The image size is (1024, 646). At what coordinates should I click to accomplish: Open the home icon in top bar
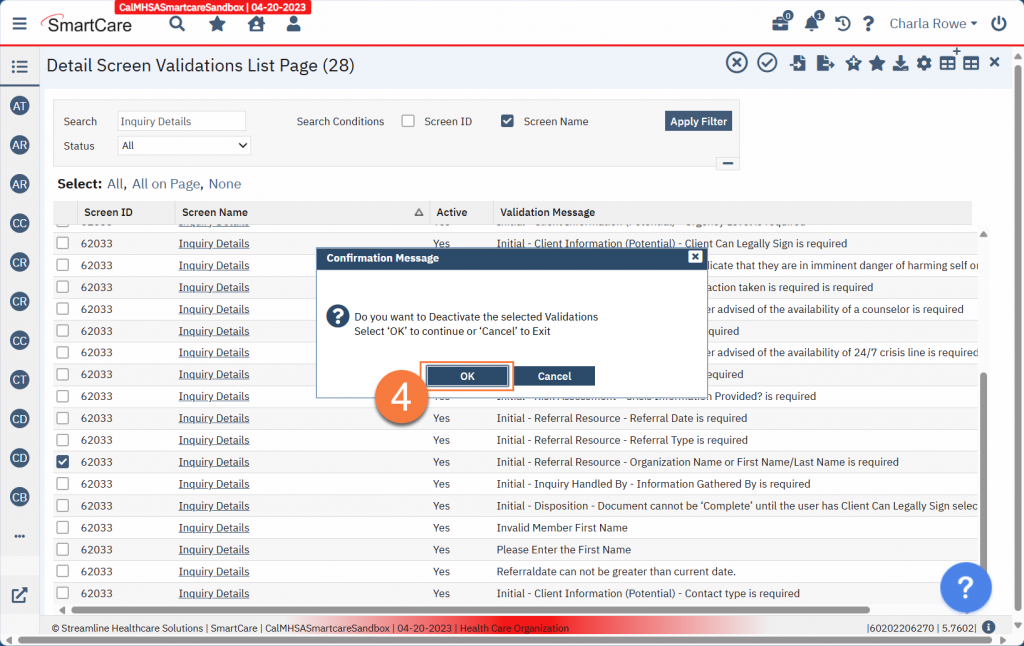pos(256,24)
